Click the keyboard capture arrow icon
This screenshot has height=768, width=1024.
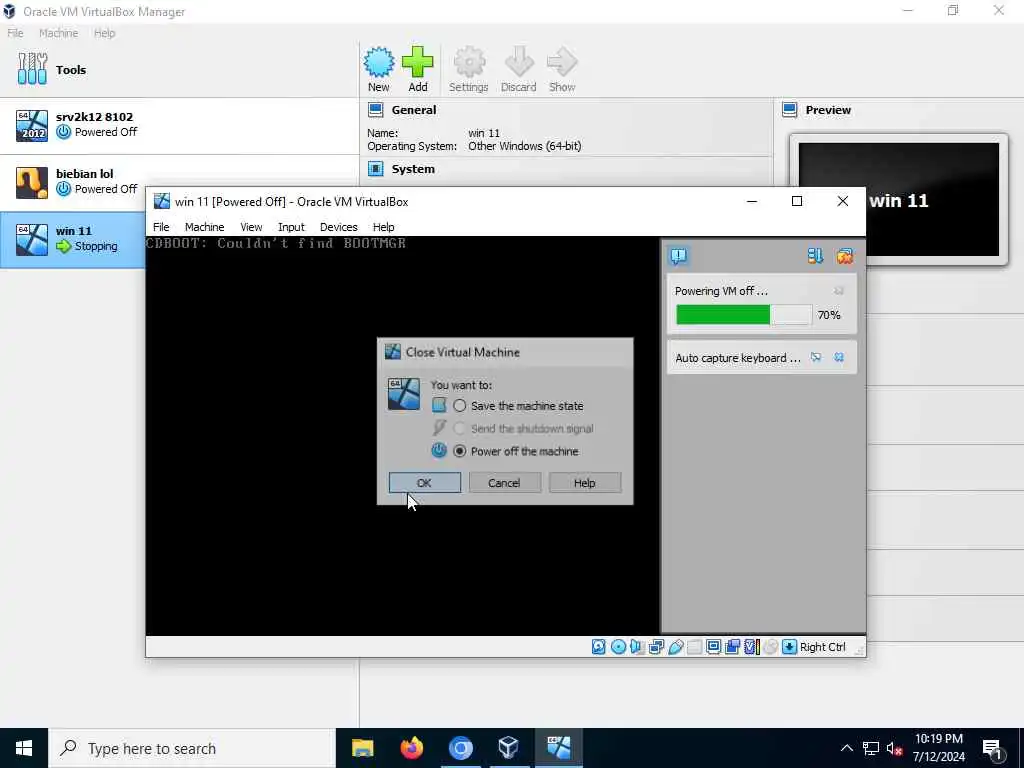[790, 647]
